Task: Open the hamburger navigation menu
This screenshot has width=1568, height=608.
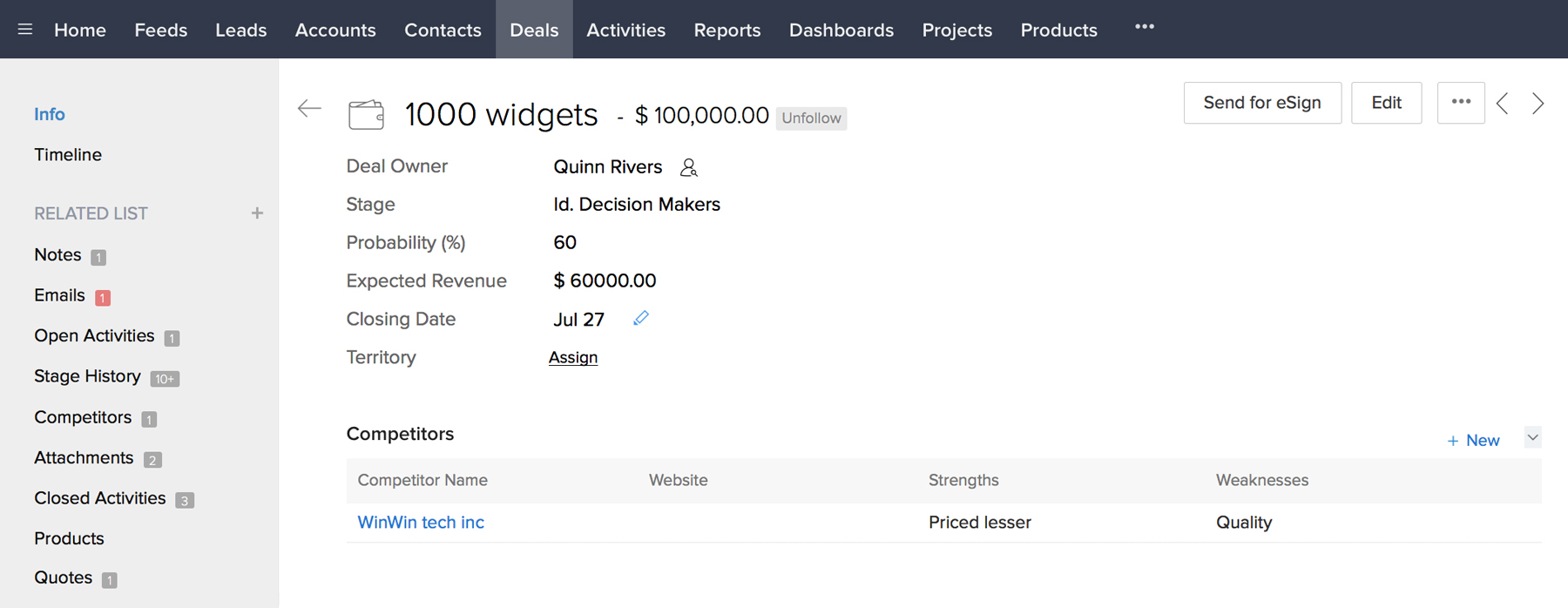Action: coord(25,30)
